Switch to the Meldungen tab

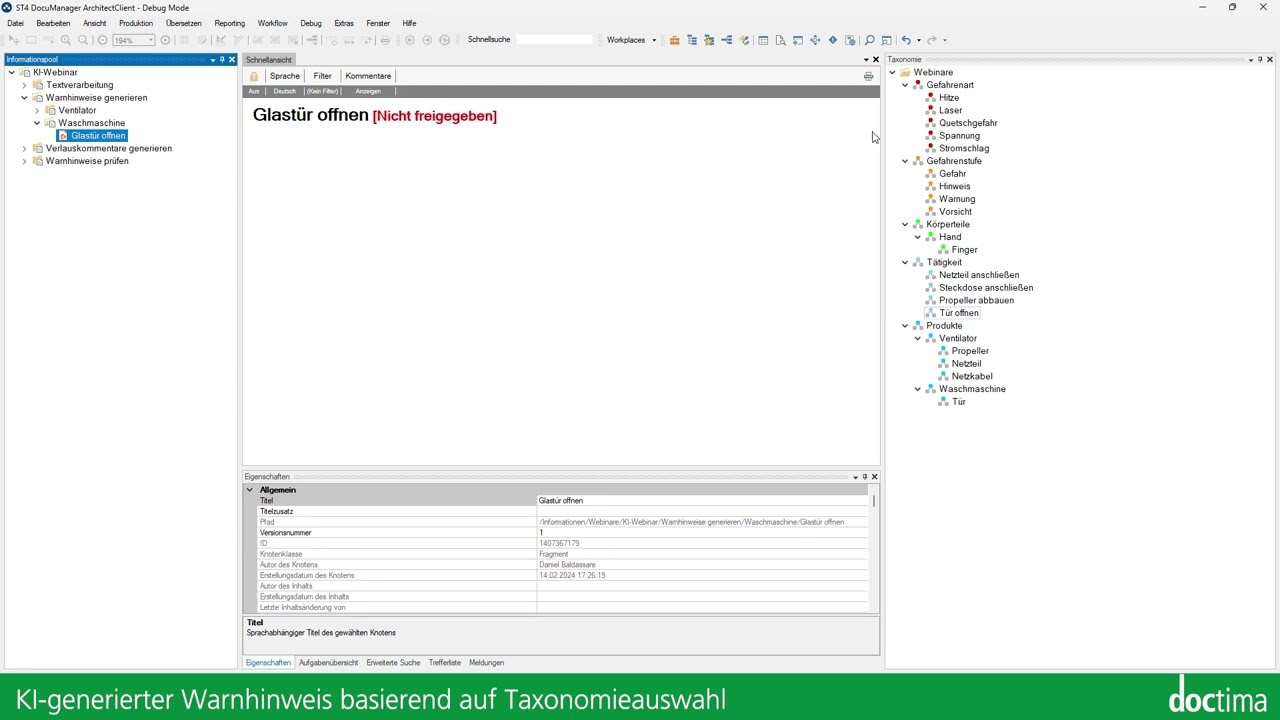click(x=486, y=663)
